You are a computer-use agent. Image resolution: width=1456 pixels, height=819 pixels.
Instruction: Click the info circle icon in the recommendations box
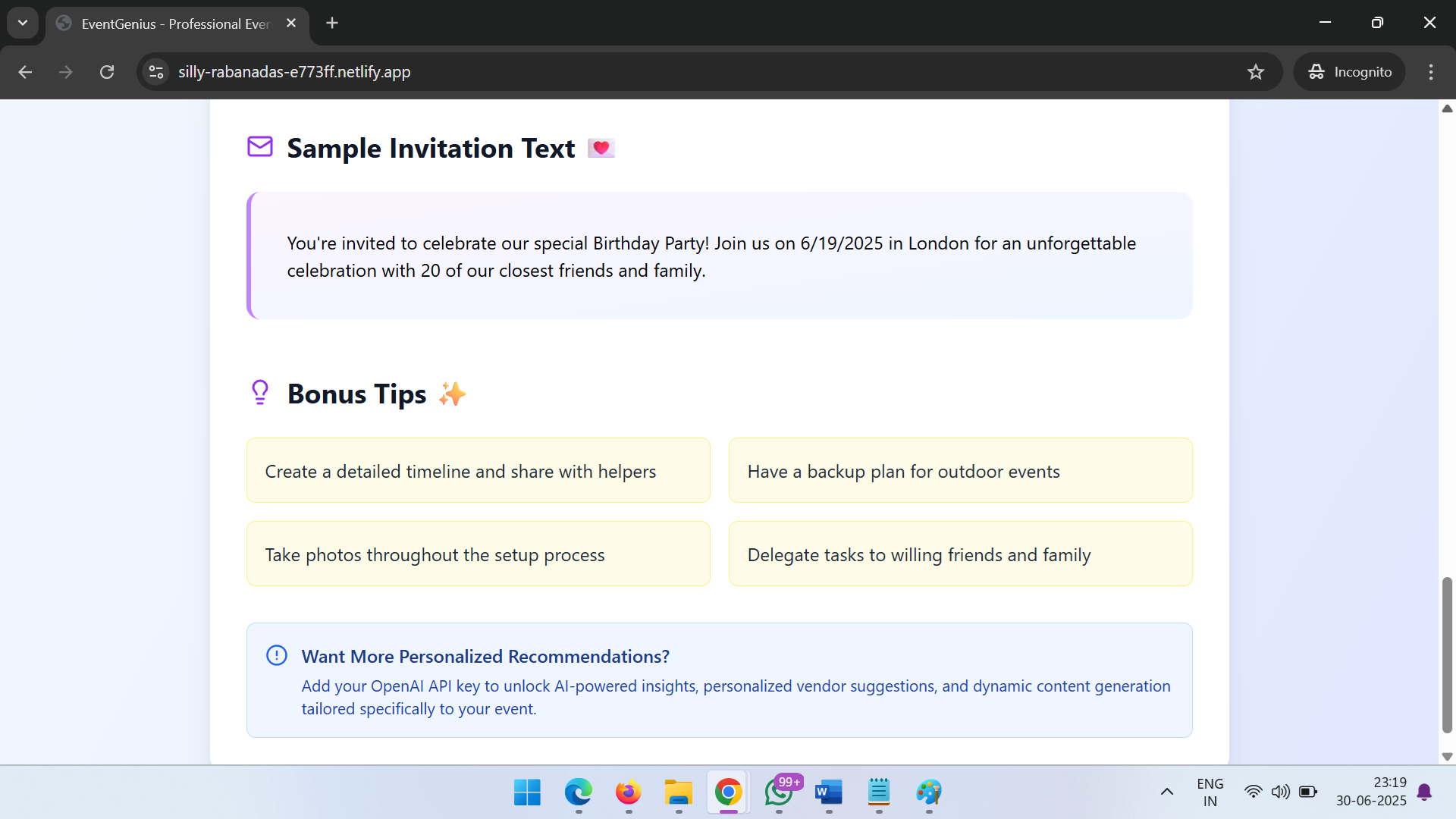click(277, 655)
